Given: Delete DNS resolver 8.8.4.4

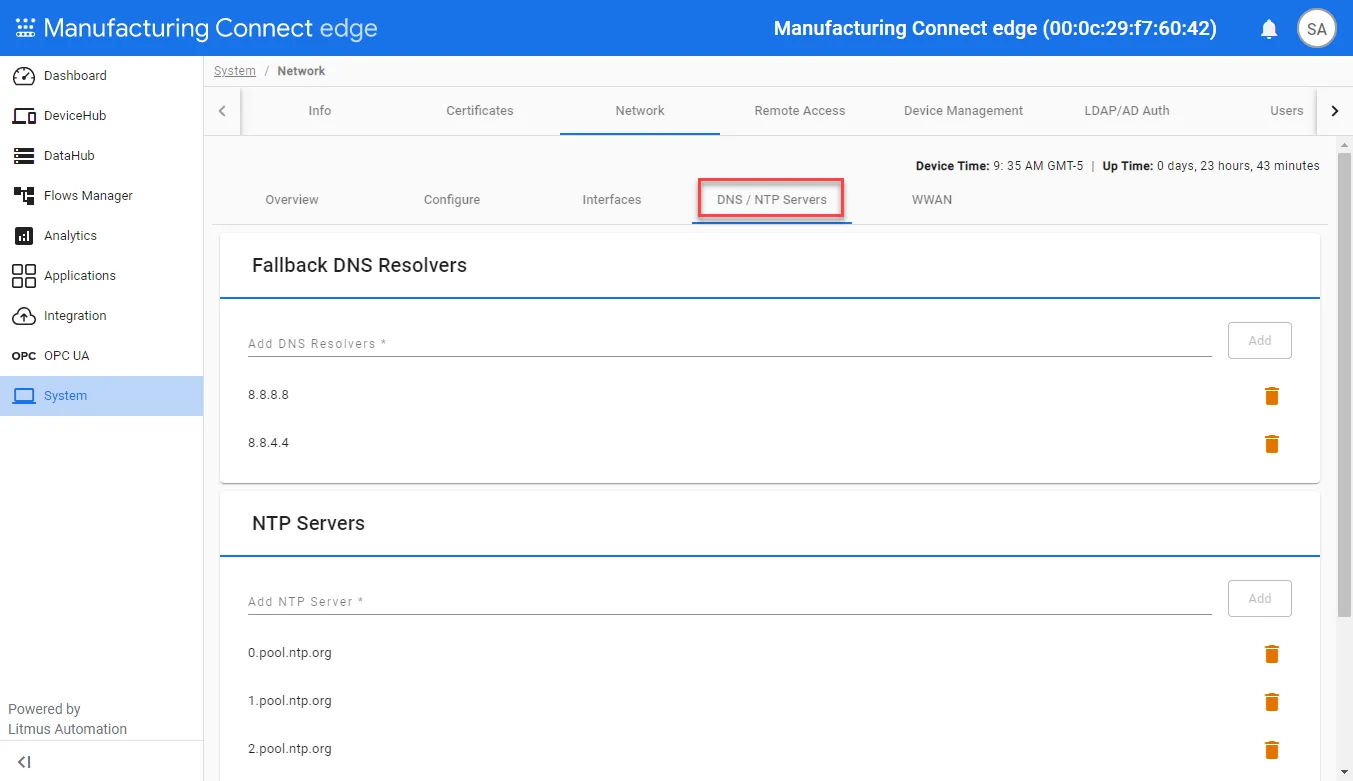Looking at the screenshot, I should pyautogui.click(x=1272, y=444).
